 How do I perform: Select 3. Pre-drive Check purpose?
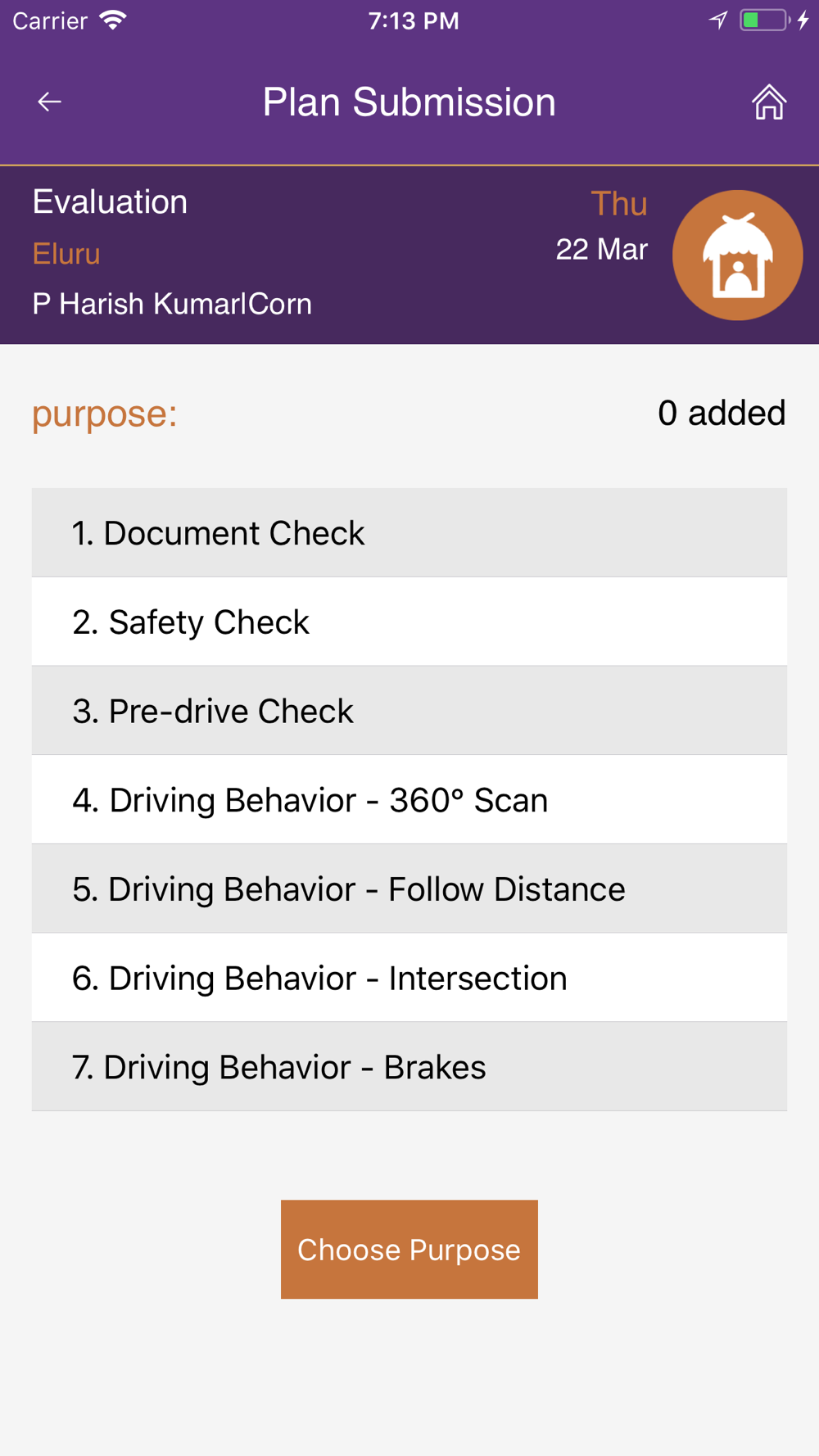pyautogui.click(x=409, y=711)
